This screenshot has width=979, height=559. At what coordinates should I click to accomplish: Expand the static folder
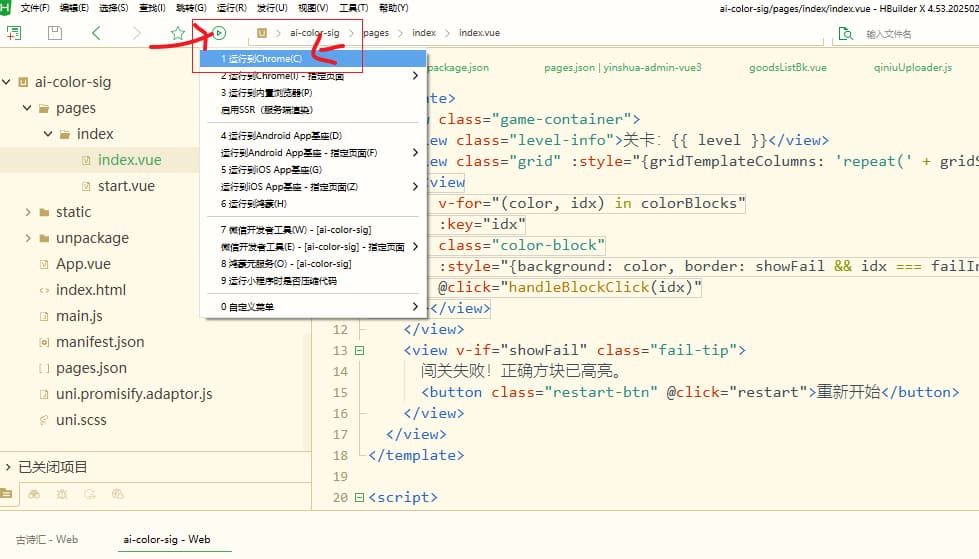pyautogui.click(x=28, y=212)
